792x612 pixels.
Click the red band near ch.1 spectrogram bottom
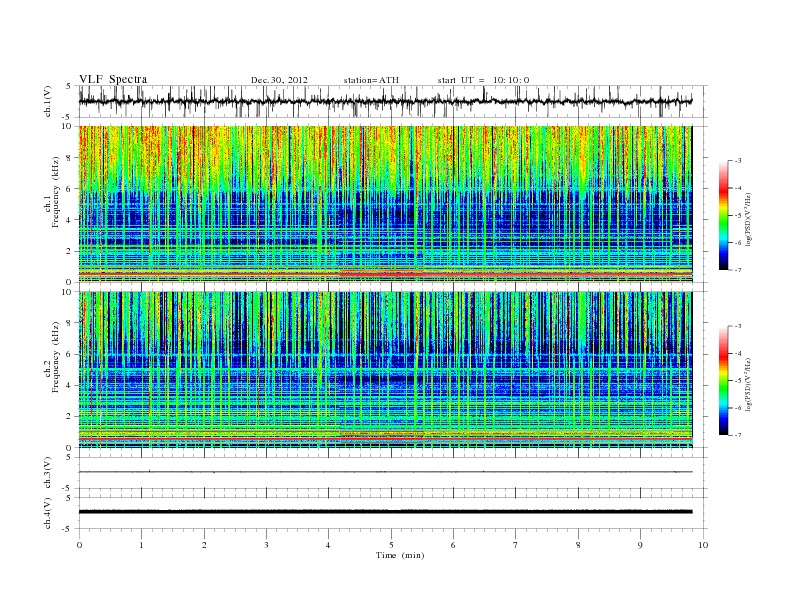click(x=385, y=274)
